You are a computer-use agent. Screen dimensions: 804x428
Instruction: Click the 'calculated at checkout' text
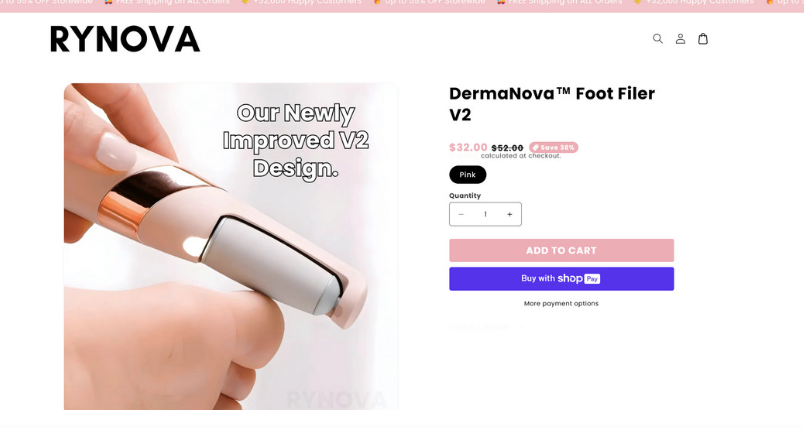click(521, 156)
